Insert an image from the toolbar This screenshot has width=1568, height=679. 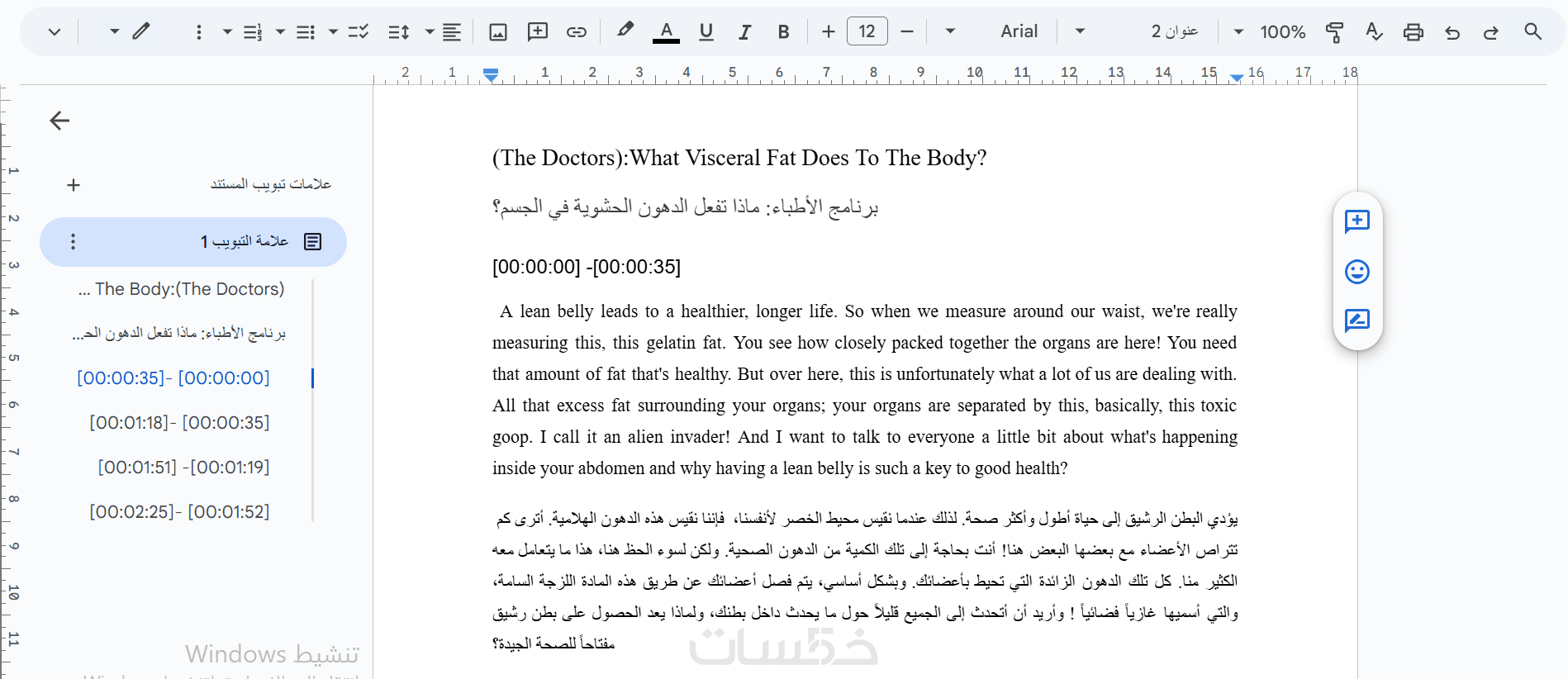(x=498, y=32)
